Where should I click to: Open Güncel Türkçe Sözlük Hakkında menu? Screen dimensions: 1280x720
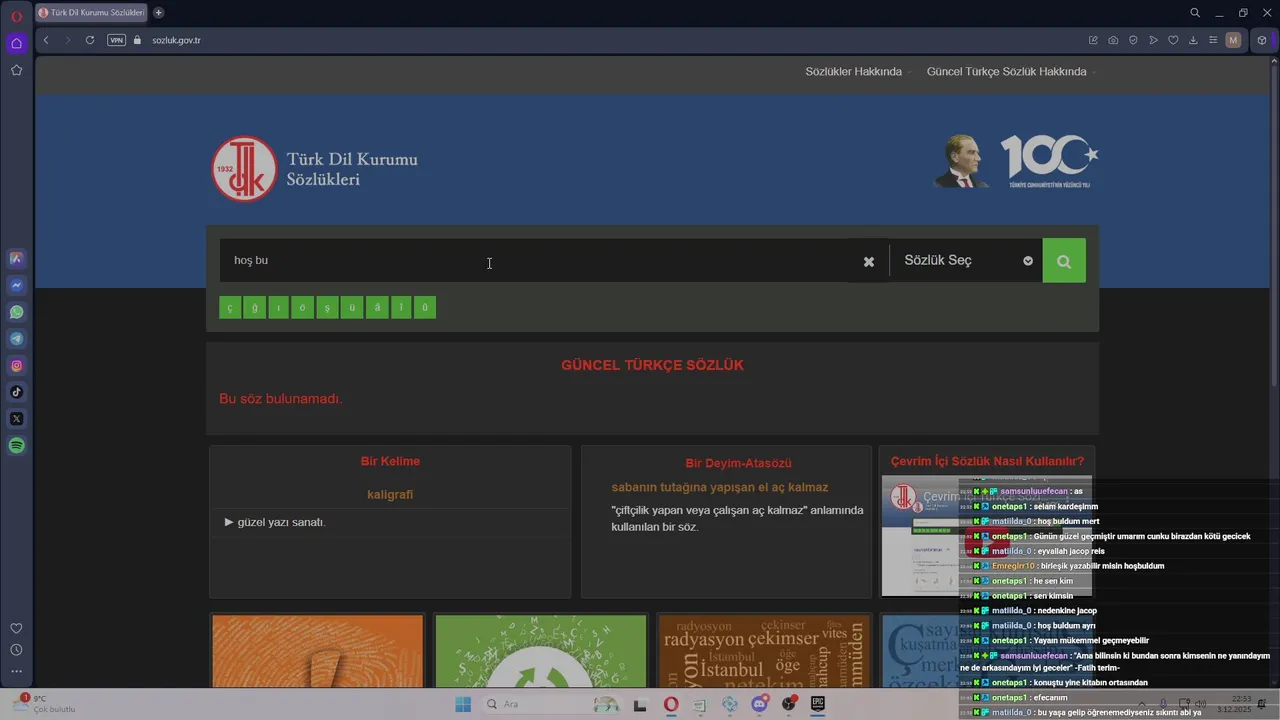[x=1006, y=72]
